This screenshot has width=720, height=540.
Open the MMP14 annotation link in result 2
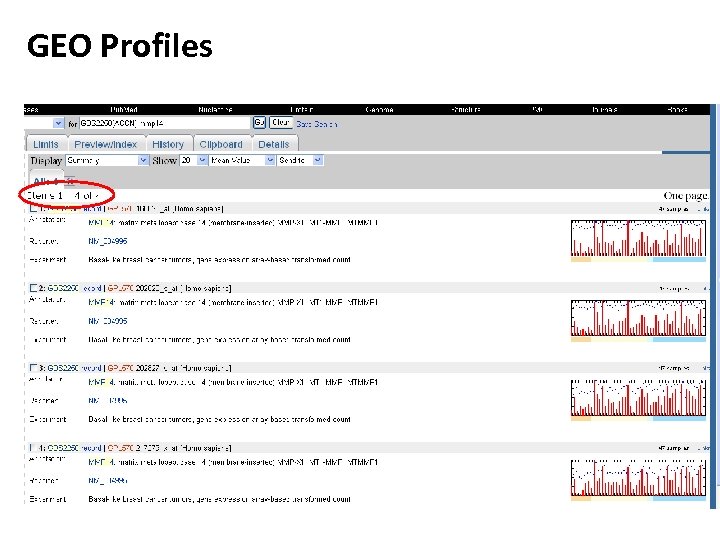click(x=101, y=303)
